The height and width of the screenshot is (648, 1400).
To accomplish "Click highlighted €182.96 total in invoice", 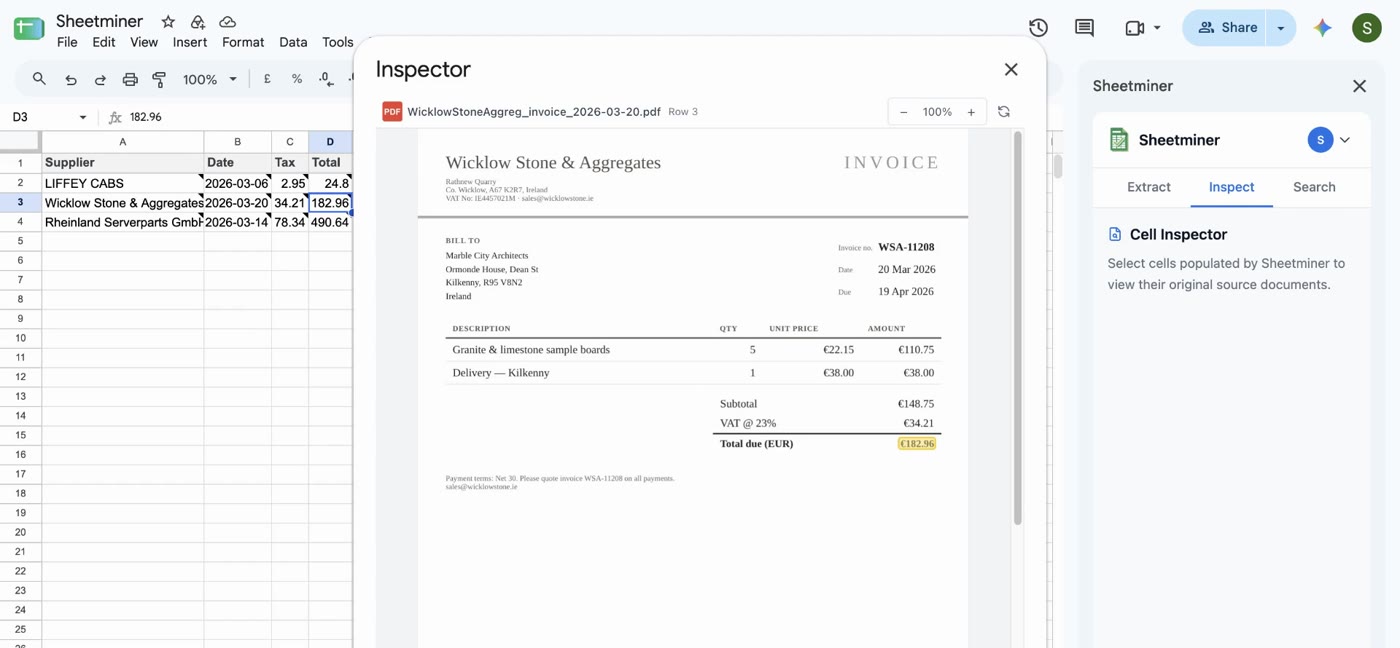I will (x=917, y=444).
